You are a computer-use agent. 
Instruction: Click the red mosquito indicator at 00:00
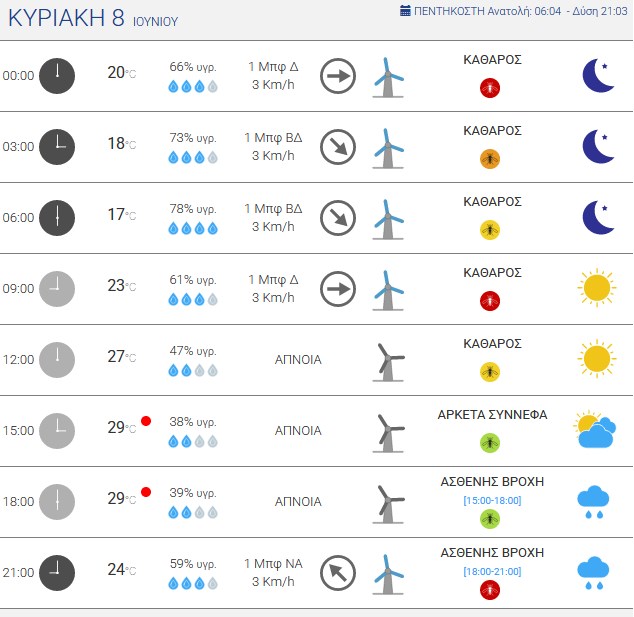[490, 88]
